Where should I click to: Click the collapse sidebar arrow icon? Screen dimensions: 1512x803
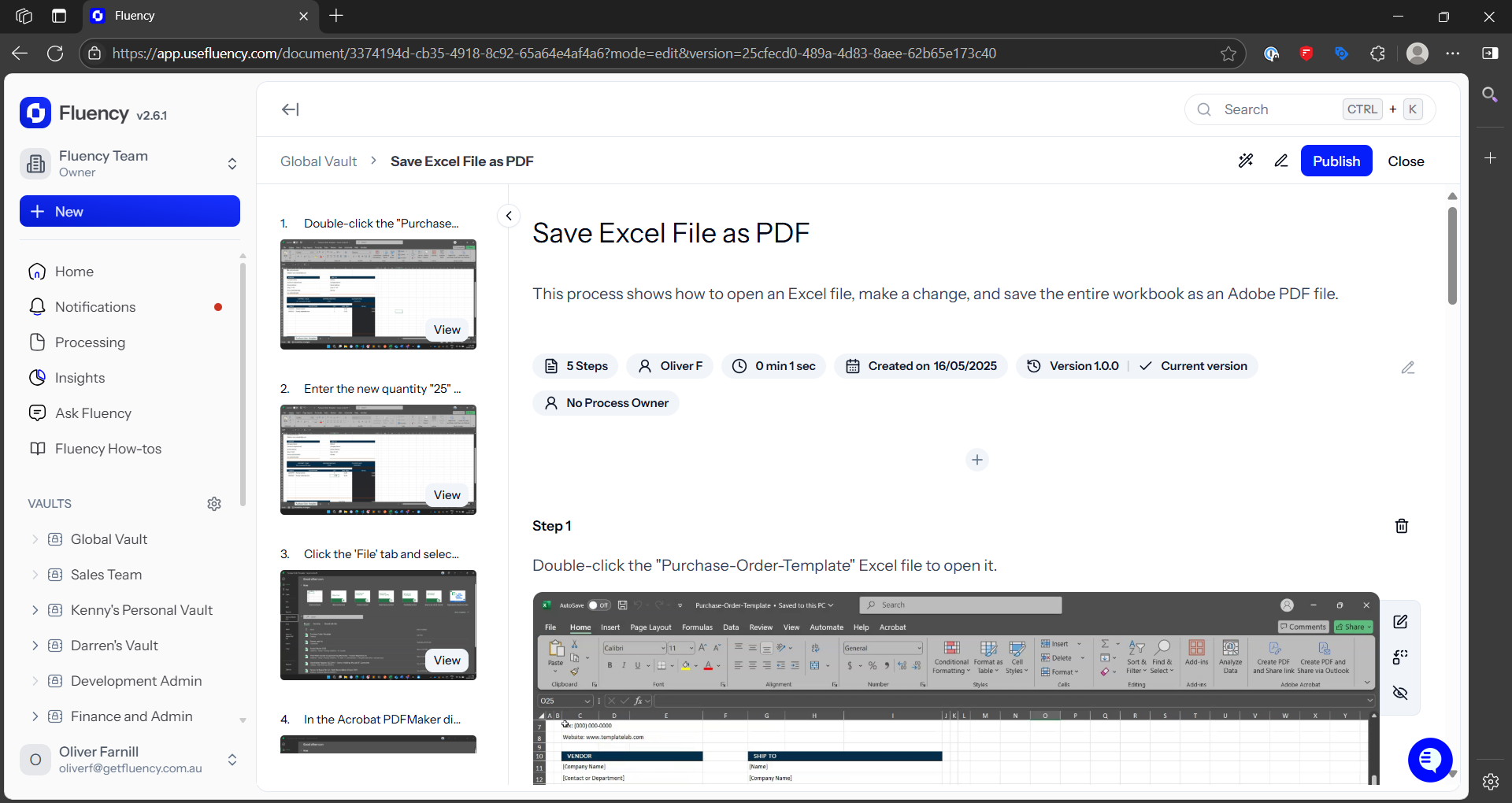coord(291,109)
